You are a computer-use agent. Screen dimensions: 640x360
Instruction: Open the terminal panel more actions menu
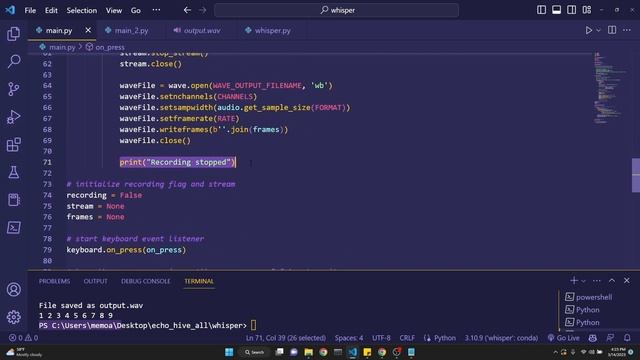pos(597,281)
